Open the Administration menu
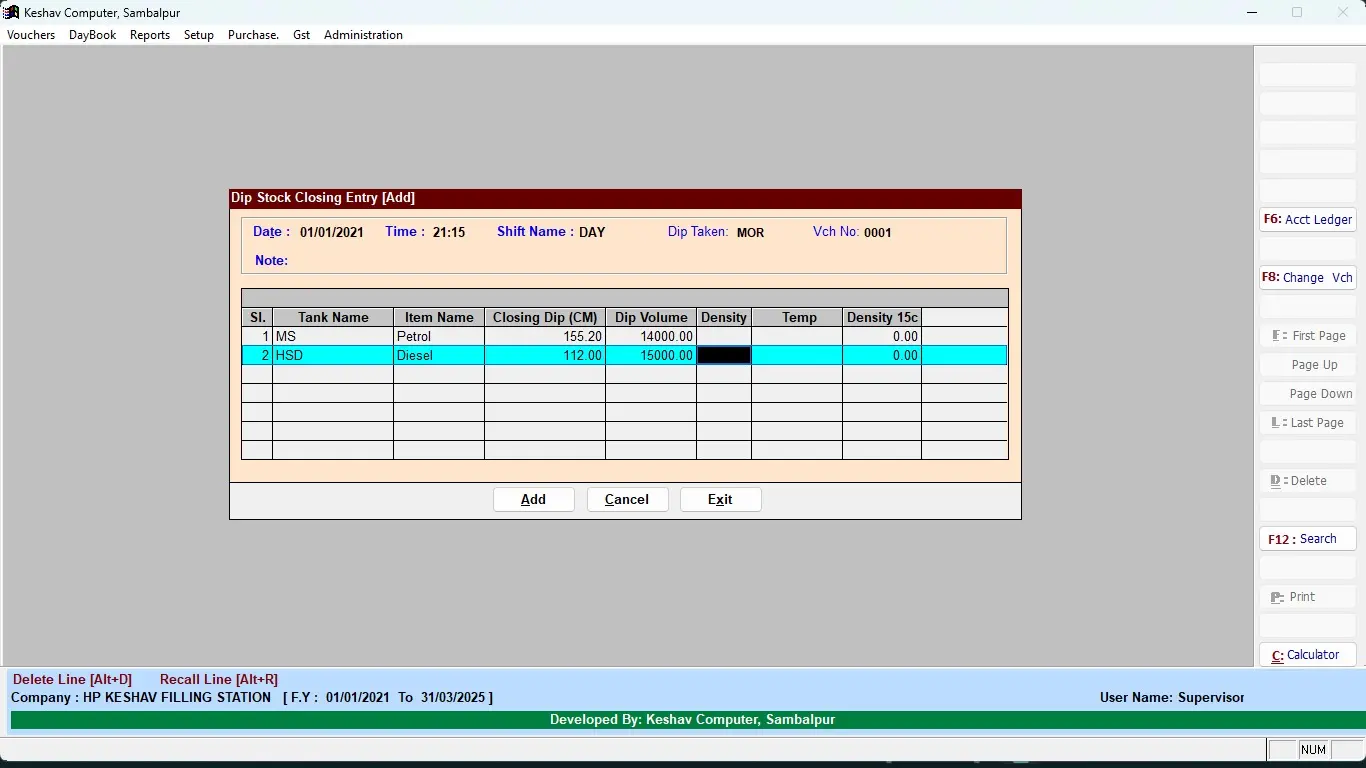The image size is (1366, 768). [x=363, y=35]
